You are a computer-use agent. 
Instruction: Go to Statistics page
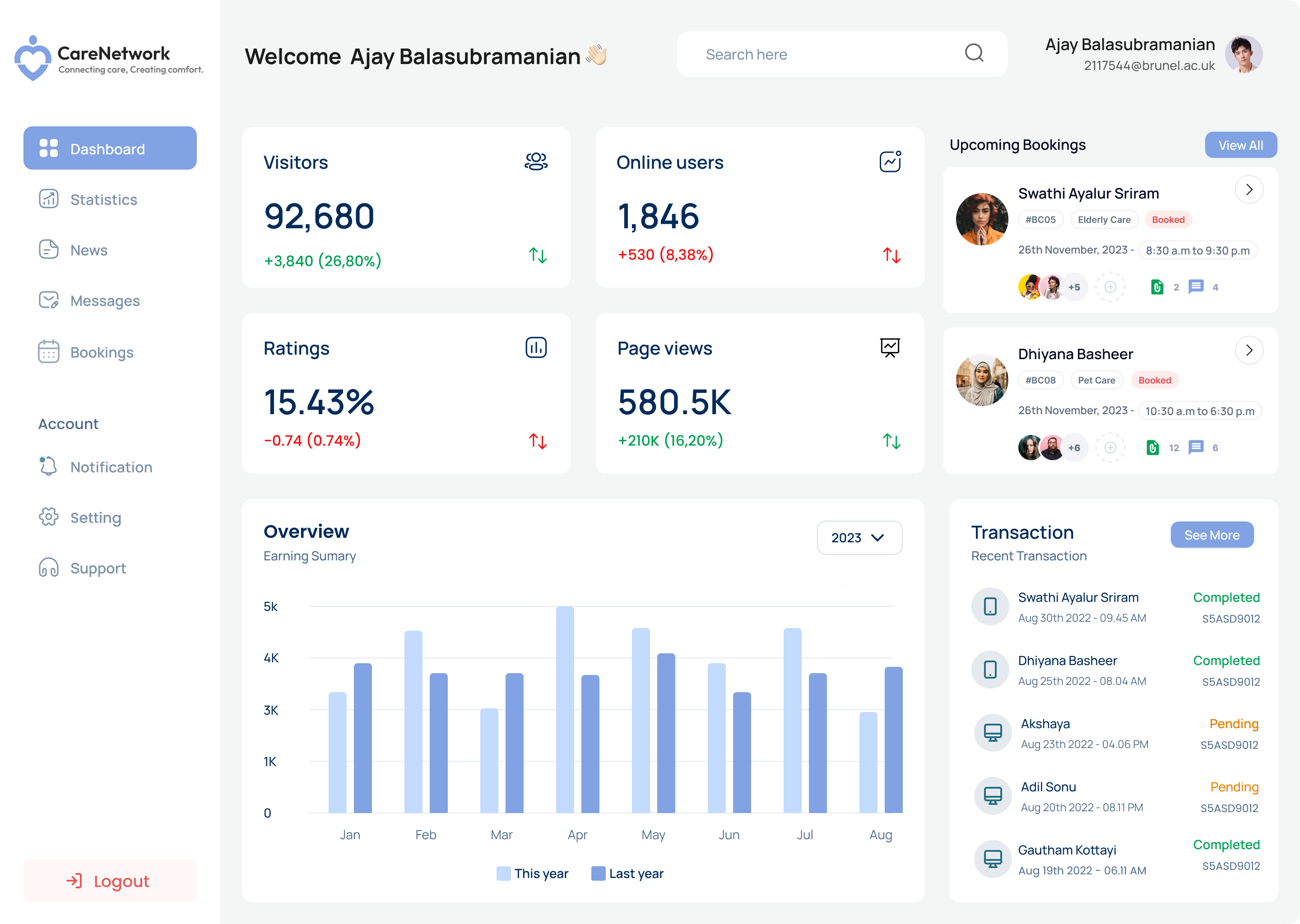tap(88, 199)
